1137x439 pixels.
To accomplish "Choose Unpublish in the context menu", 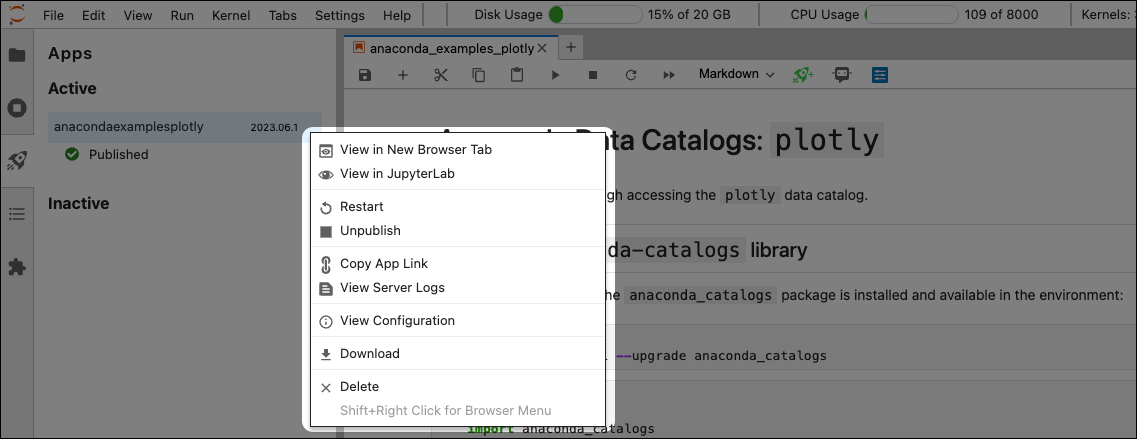I will 458,231.
